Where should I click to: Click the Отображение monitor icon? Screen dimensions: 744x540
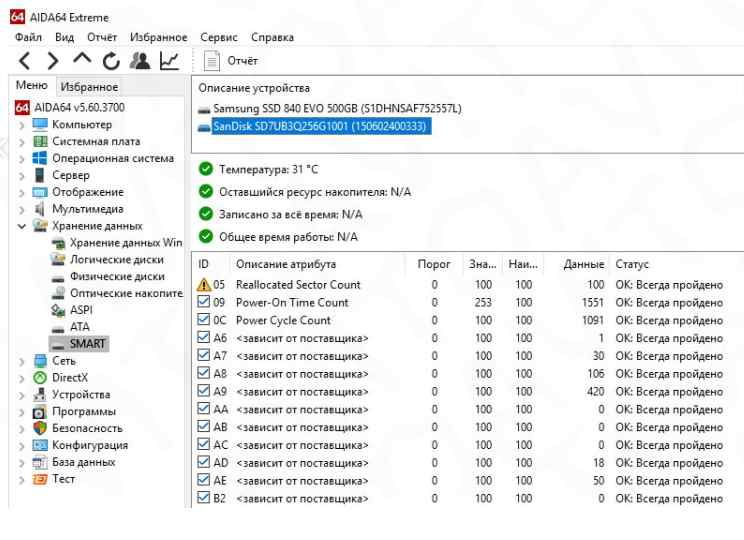tap(40, 192)
